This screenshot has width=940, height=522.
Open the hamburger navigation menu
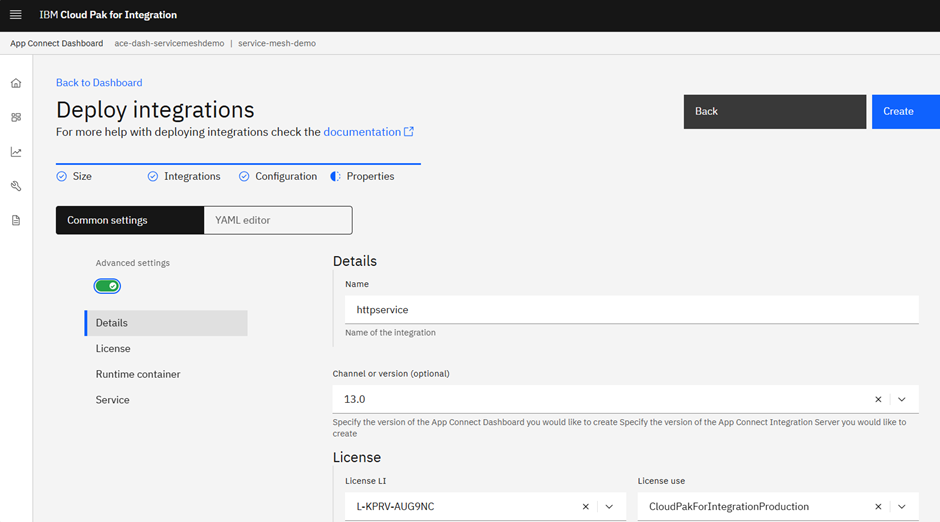tap(16, 15)
